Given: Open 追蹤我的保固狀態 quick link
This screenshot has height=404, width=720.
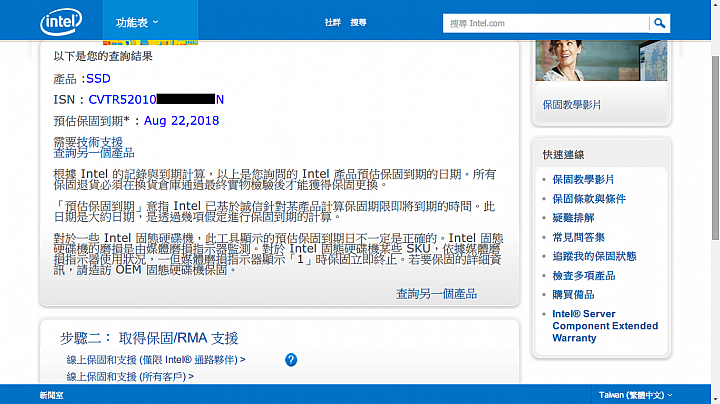Looking at the screenshot, I should pyautogui.click(x=594, y=256).
